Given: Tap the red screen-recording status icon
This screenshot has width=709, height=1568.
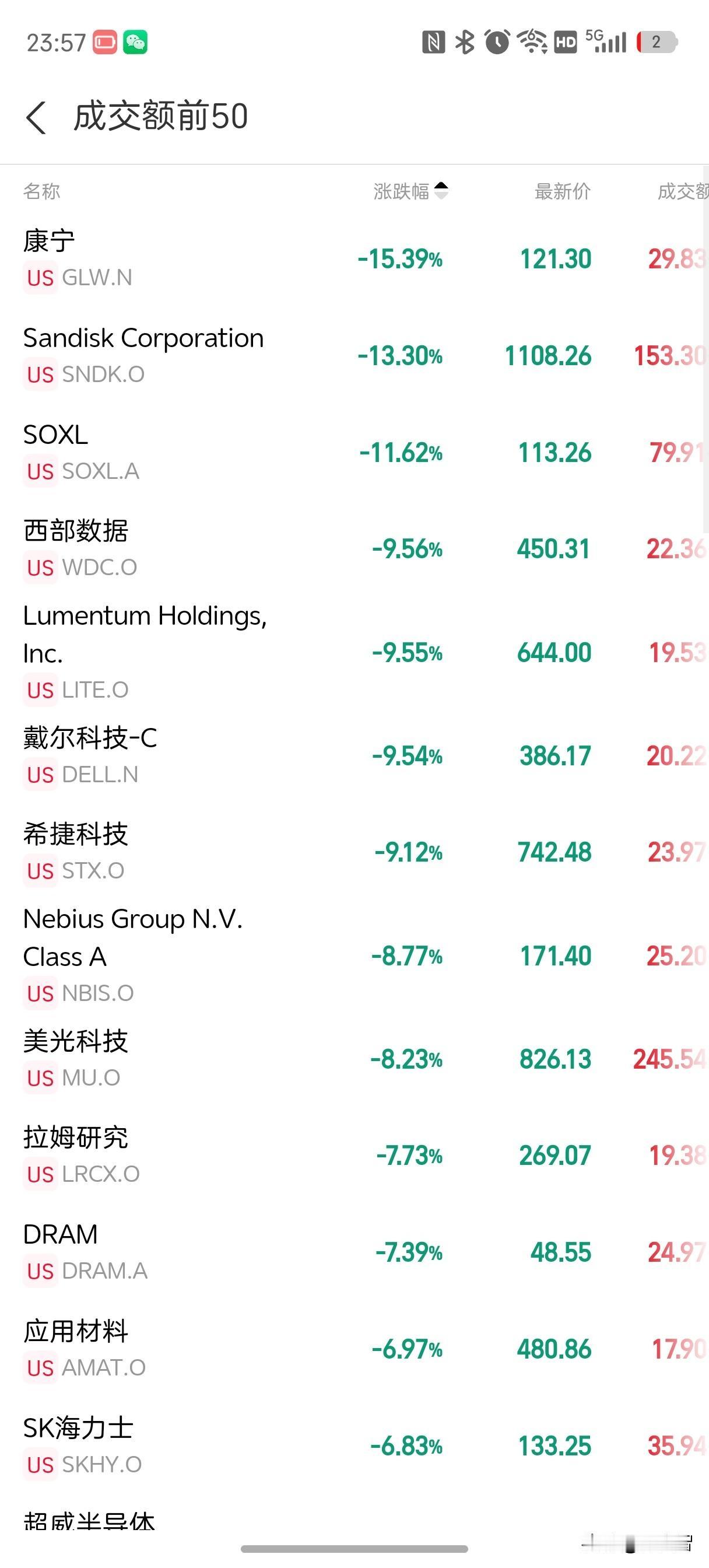Looking at the screenshot, I should tap(105, 43).
